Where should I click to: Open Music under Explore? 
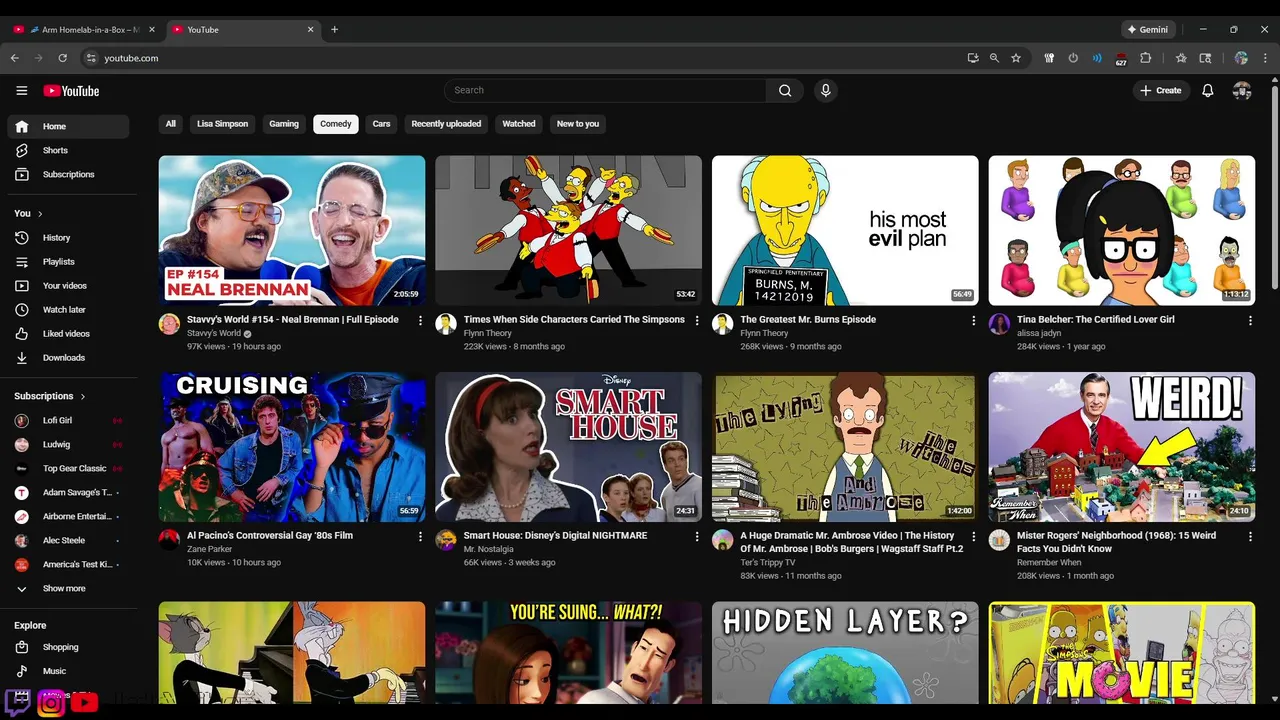coord(68,671)
